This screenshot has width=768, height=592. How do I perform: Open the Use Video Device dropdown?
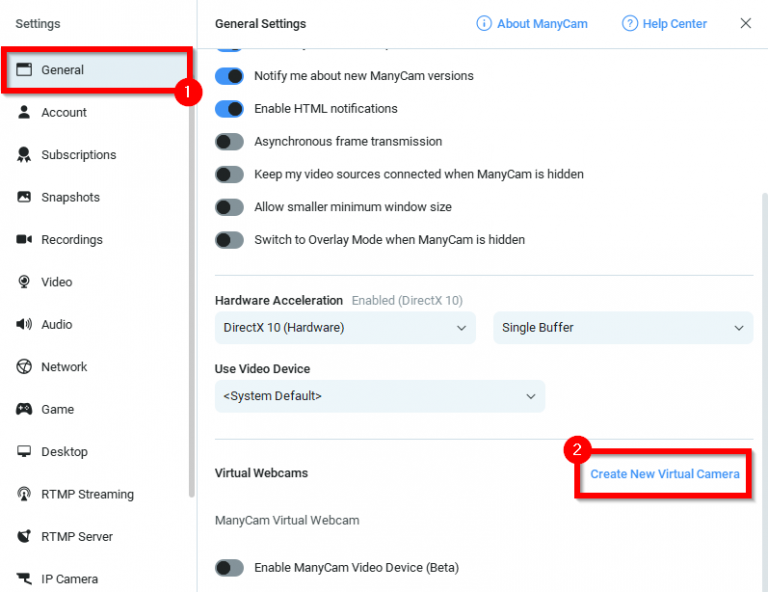tap(380, 396)
